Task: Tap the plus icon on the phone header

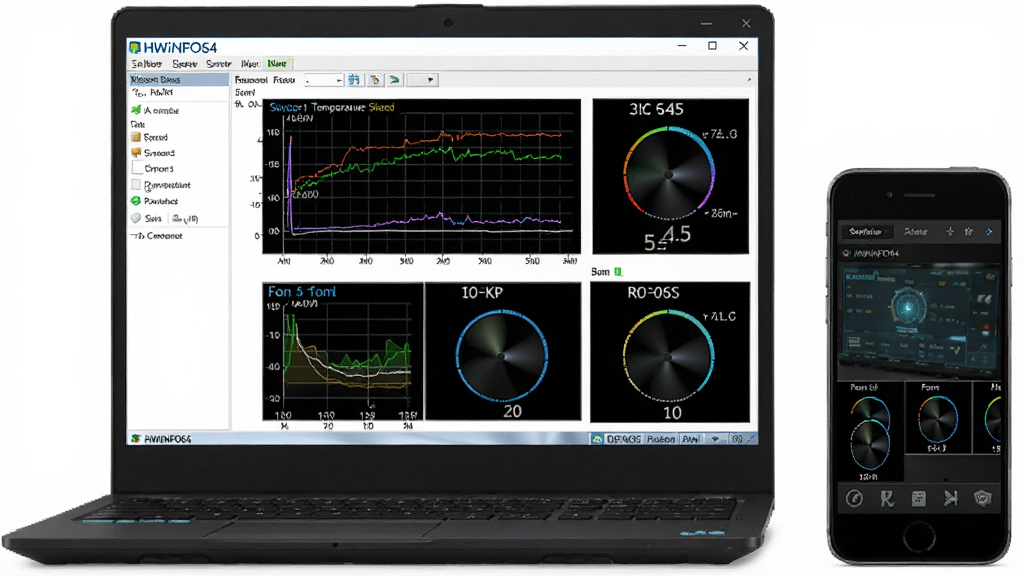Action: (x=950, y=231)
